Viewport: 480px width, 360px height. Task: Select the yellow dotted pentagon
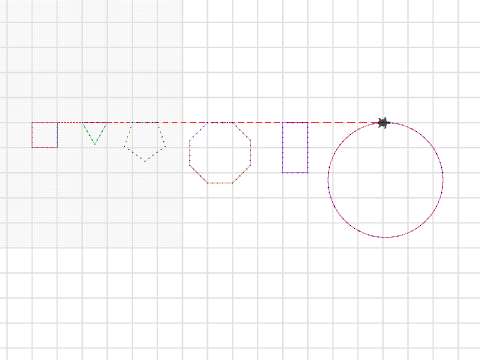[145, 142]
